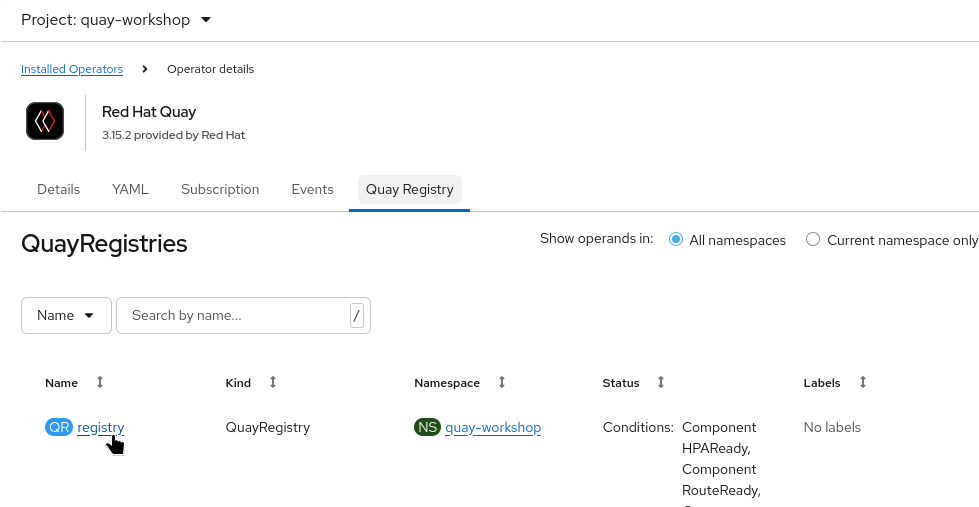This screenshot has height=507, width=979.
Task: Go to the Subscription tab
Action: [220, 189]
